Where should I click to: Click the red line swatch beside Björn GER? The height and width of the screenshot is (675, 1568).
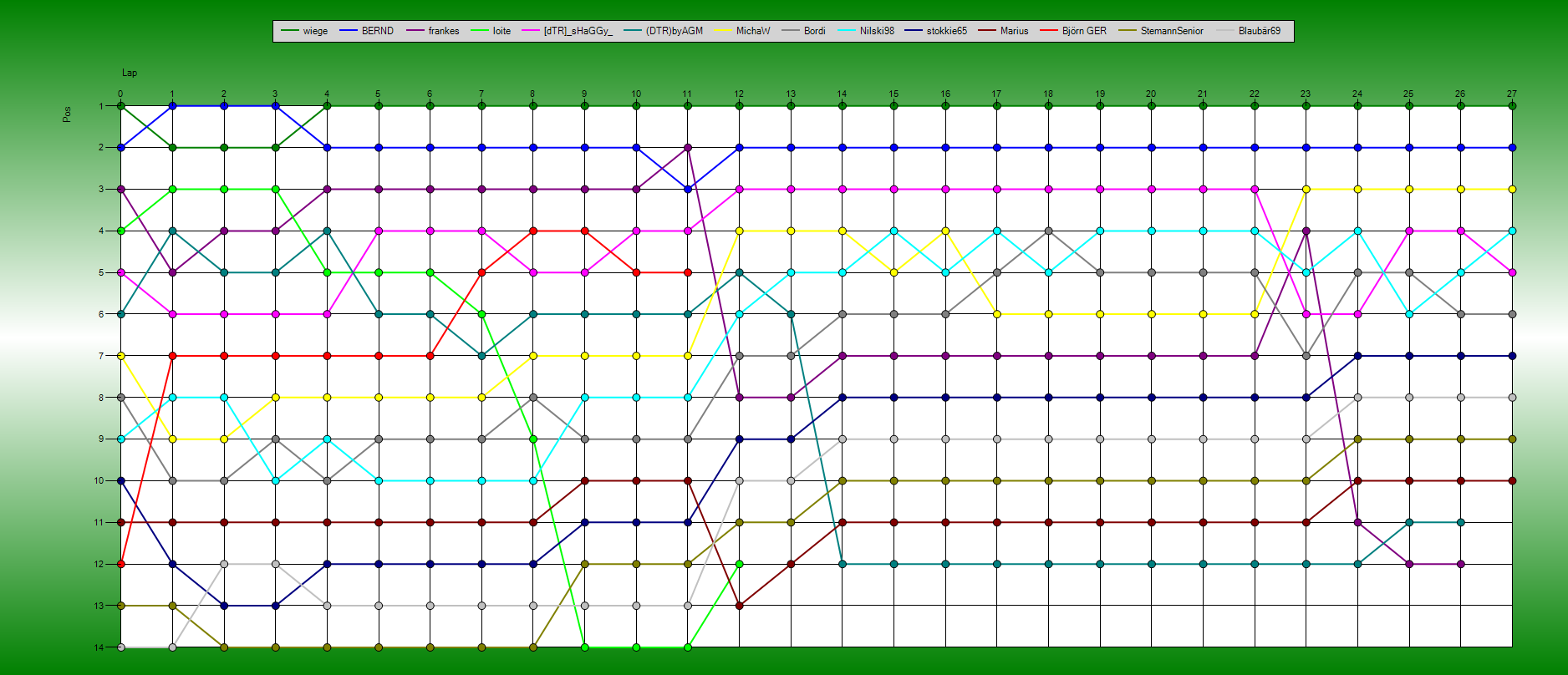[1048, 31]
